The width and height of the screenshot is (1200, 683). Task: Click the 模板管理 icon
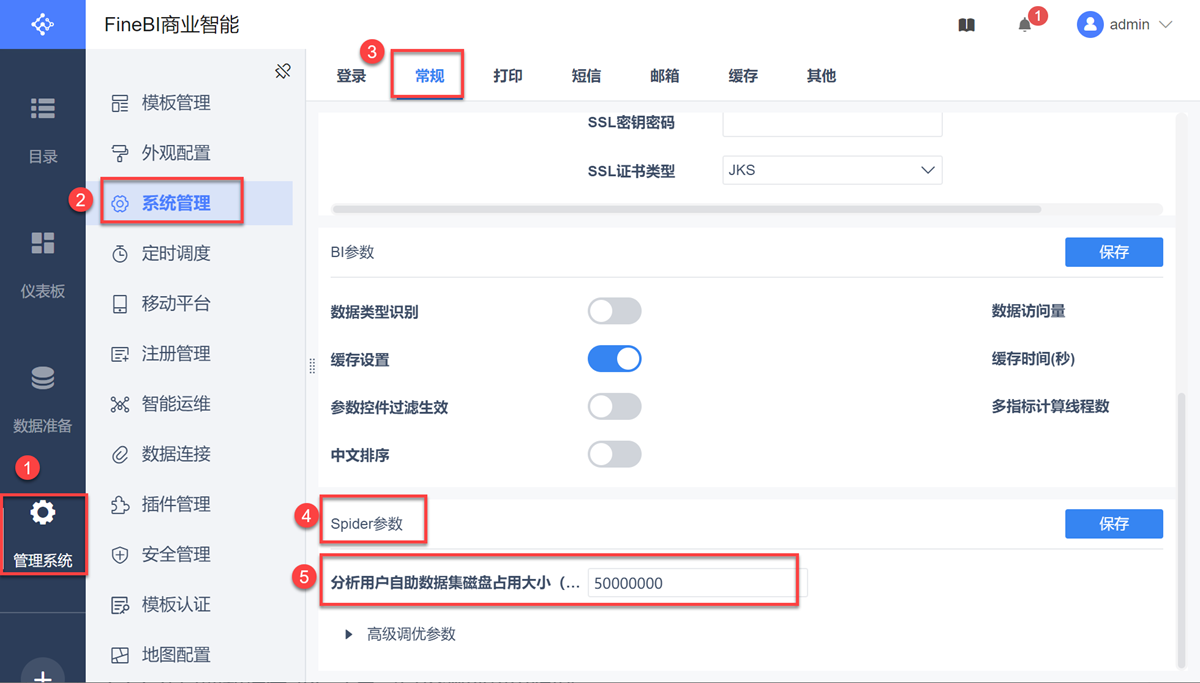(120, 103)
